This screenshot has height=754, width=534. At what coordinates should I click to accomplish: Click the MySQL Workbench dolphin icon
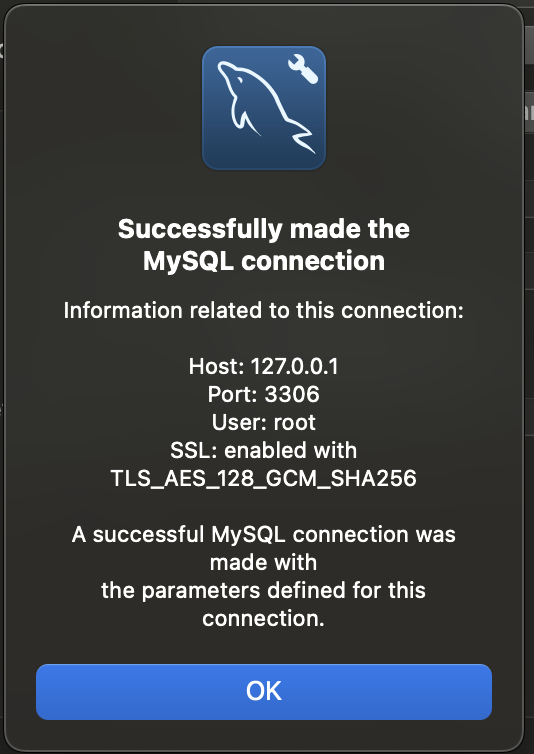click(264, 108)
